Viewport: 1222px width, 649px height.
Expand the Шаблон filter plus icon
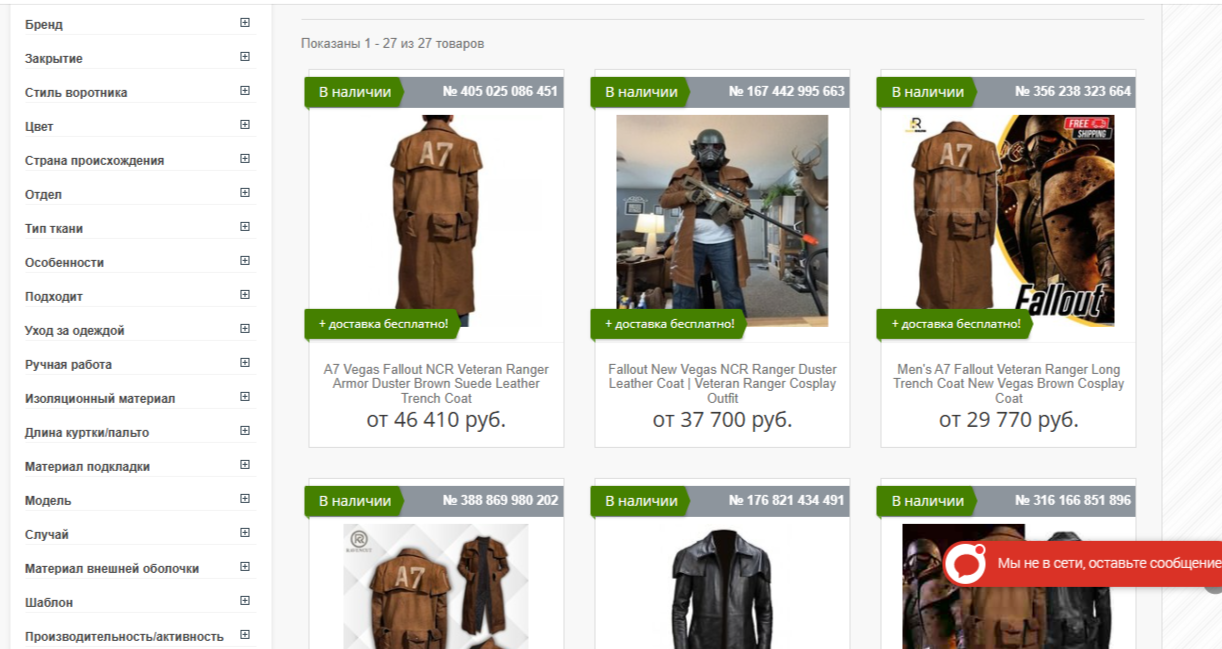(245, 600)
